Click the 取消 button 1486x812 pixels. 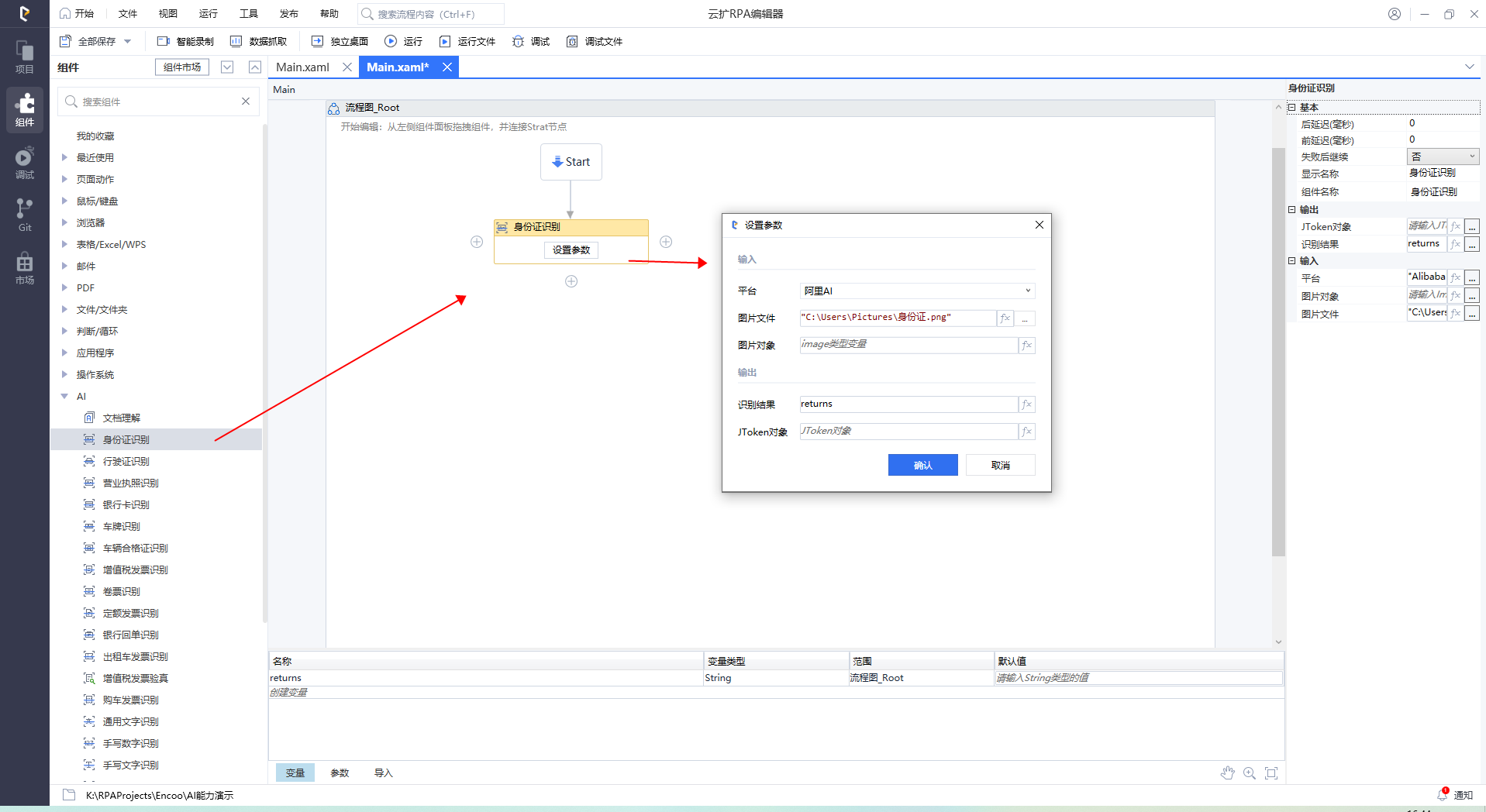pyautogui.click(x=1001, y=465)
